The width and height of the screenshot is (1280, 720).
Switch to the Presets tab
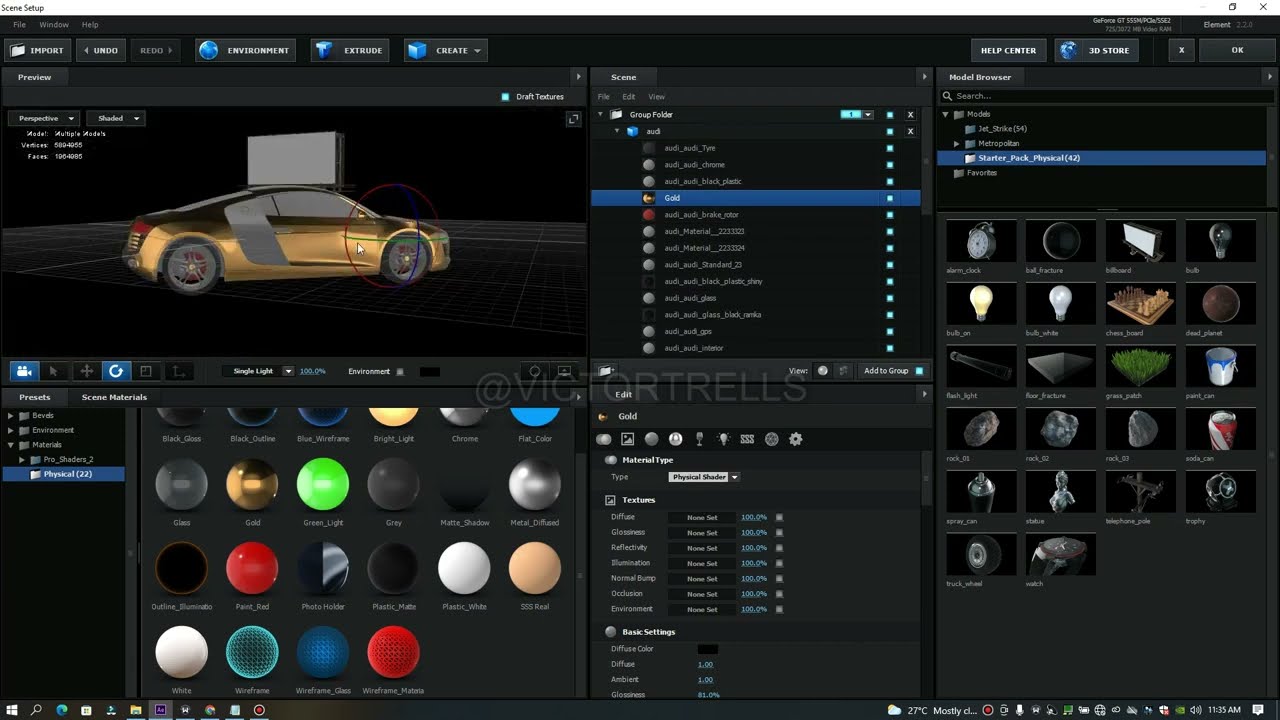(34, 397)
